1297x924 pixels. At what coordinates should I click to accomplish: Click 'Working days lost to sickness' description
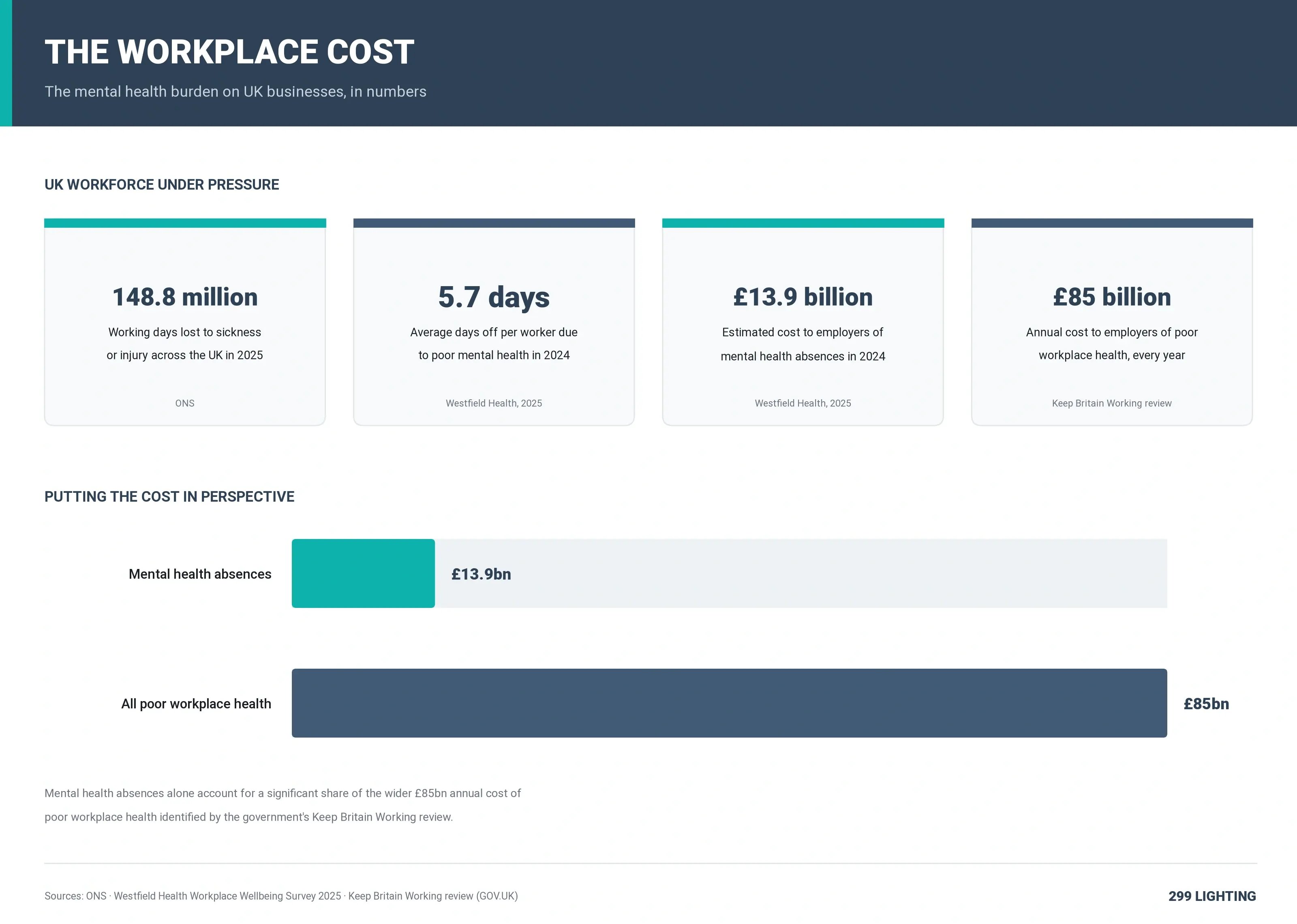[185, 332]
